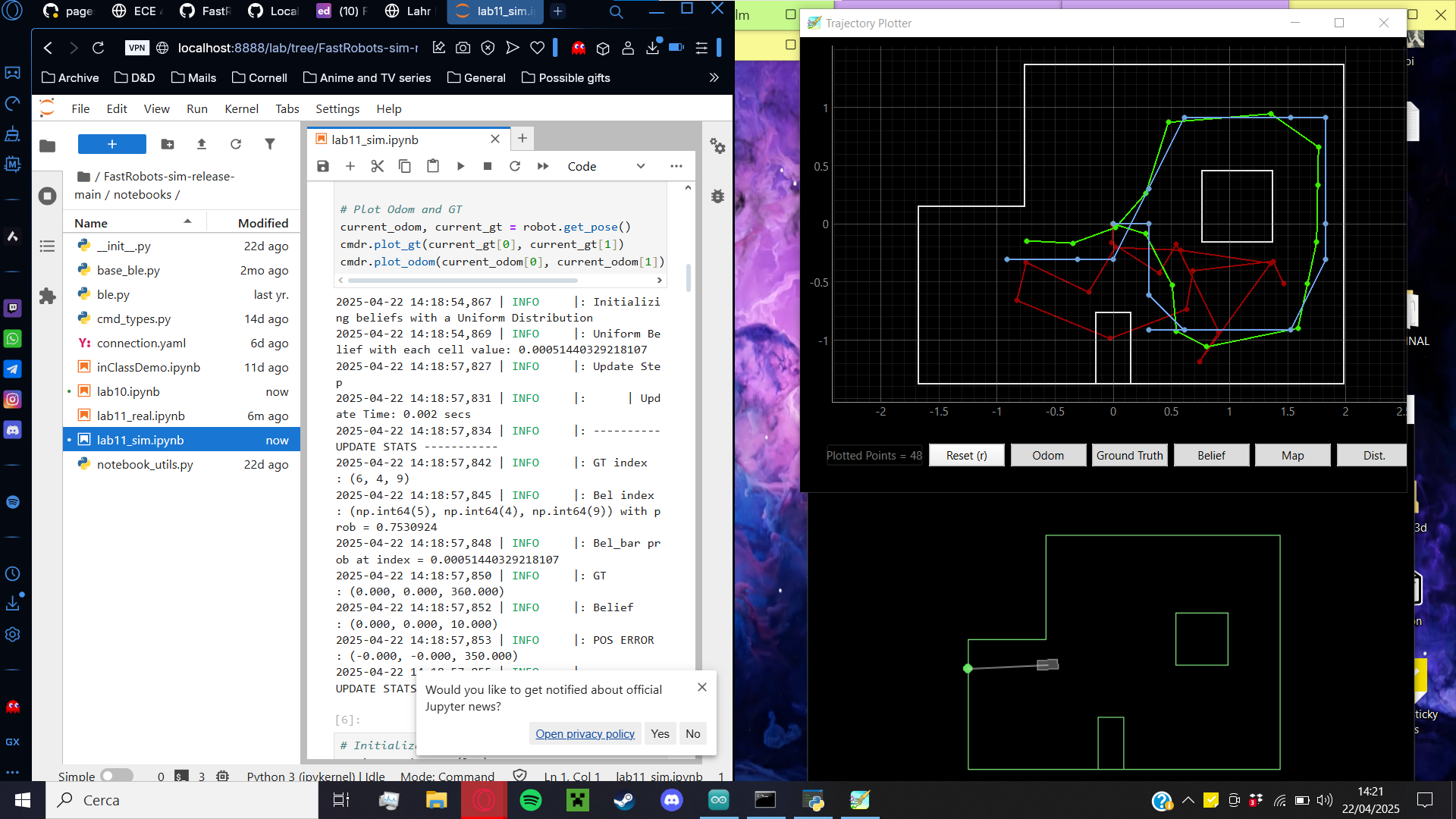This screenshot has height=819, width=1456.
Task: Open the Table of Contents panel
Action: pyautogui.click(x=47, y=246)
